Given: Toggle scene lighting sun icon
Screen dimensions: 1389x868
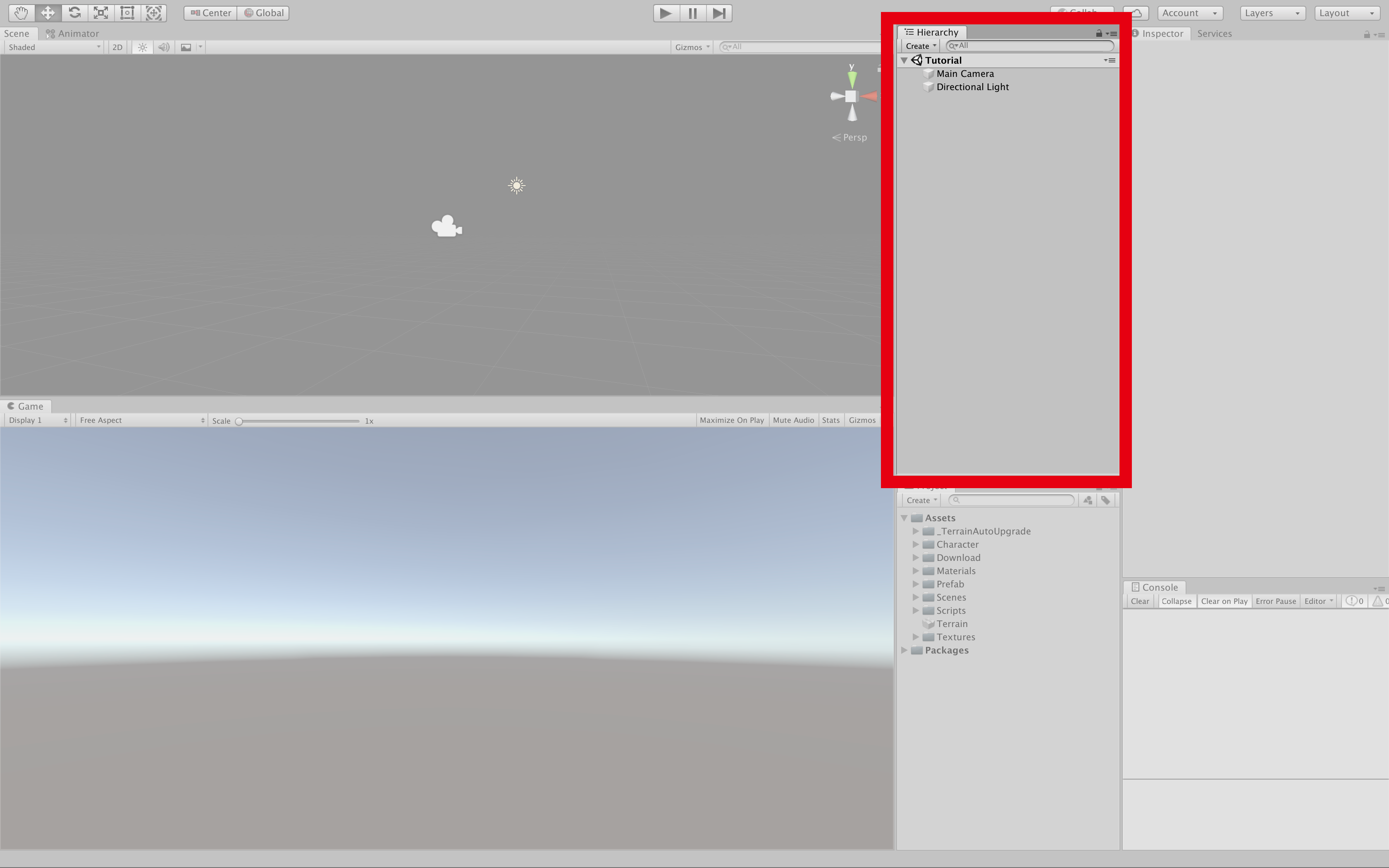Looking at the screenshot, I should pos(142,47).
